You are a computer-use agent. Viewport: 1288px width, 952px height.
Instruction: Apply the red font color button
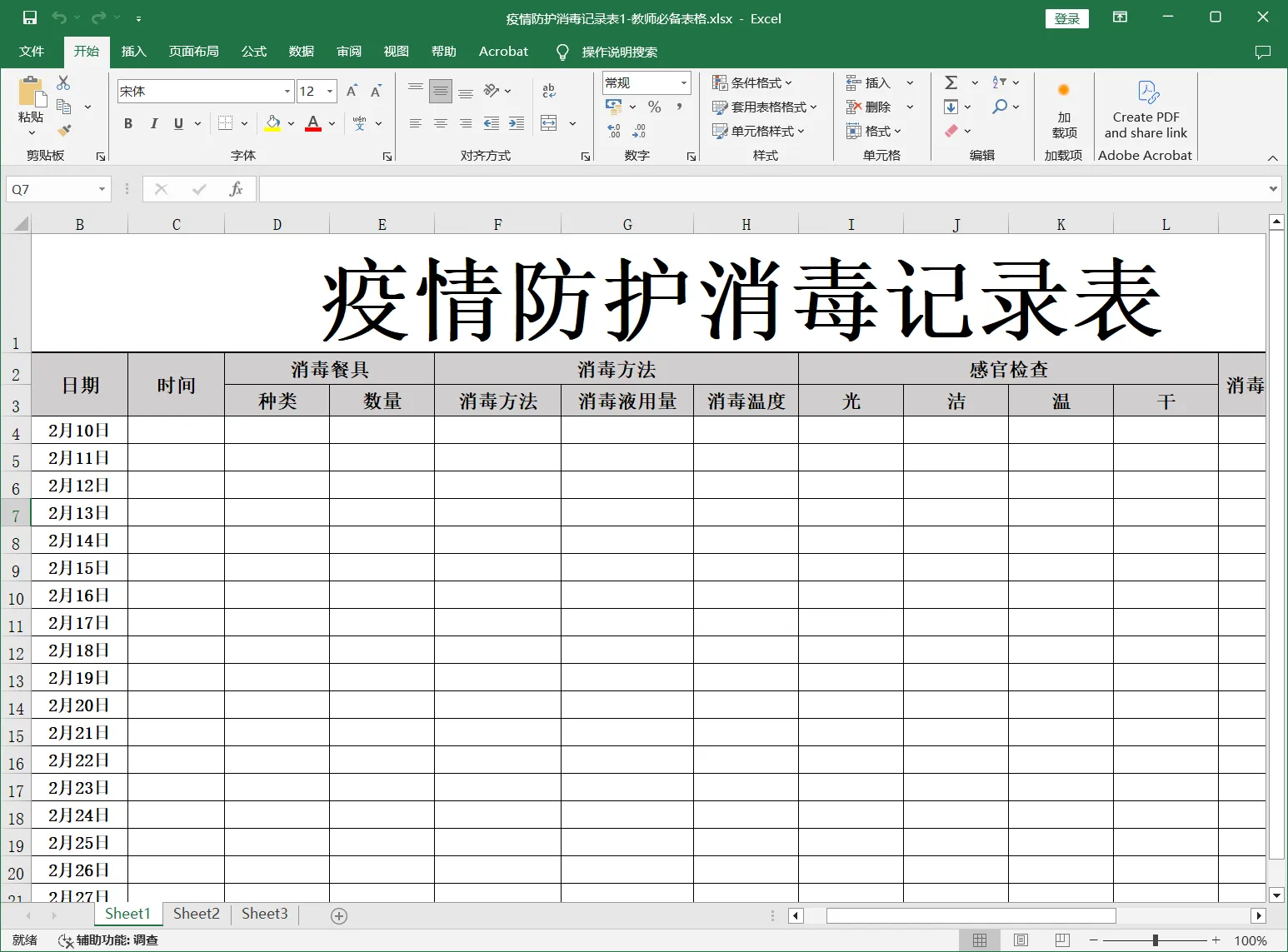point(313,123)
